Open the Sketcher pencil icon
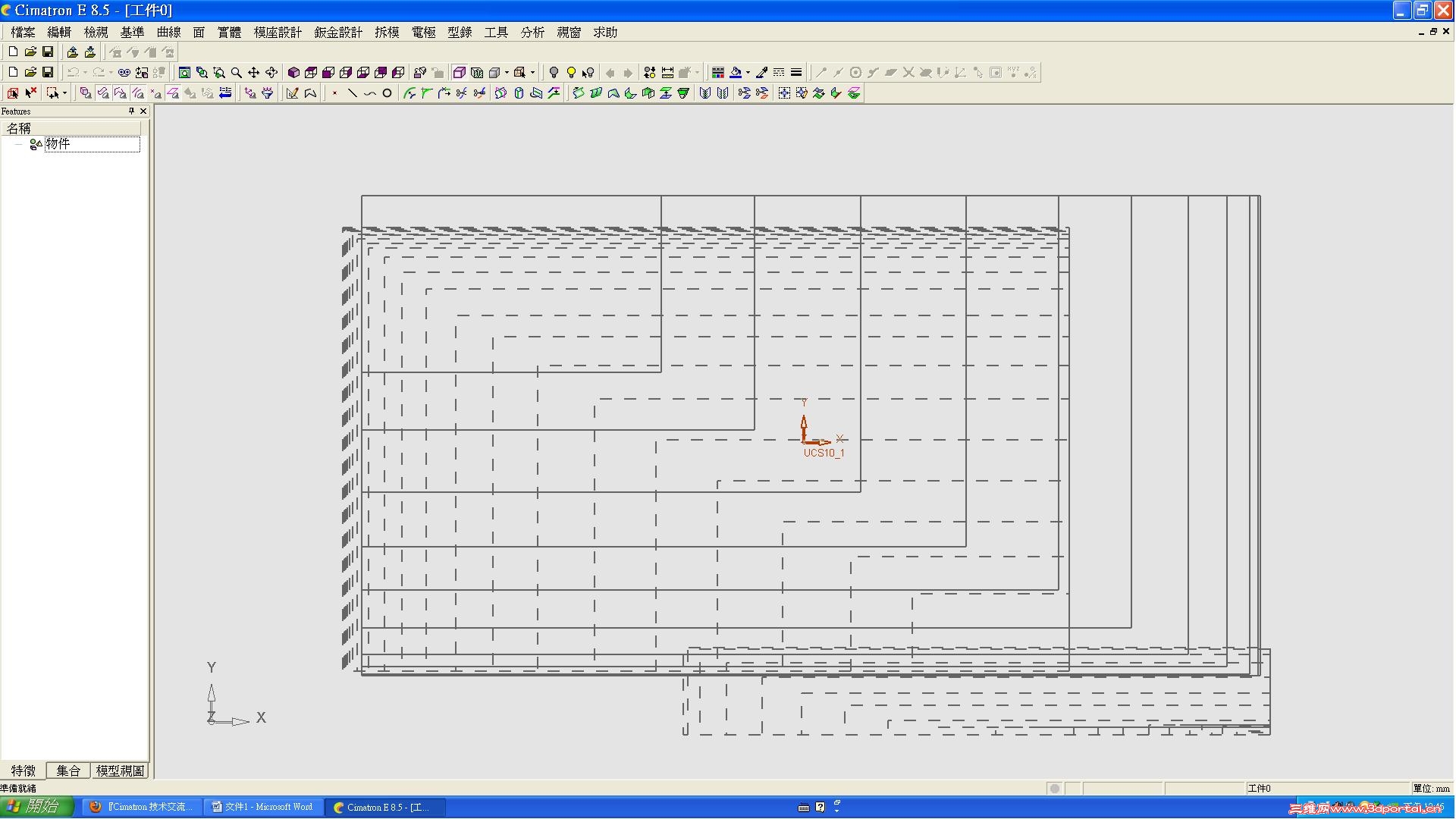Screen dimensions: 1456x819 (292, 93)
